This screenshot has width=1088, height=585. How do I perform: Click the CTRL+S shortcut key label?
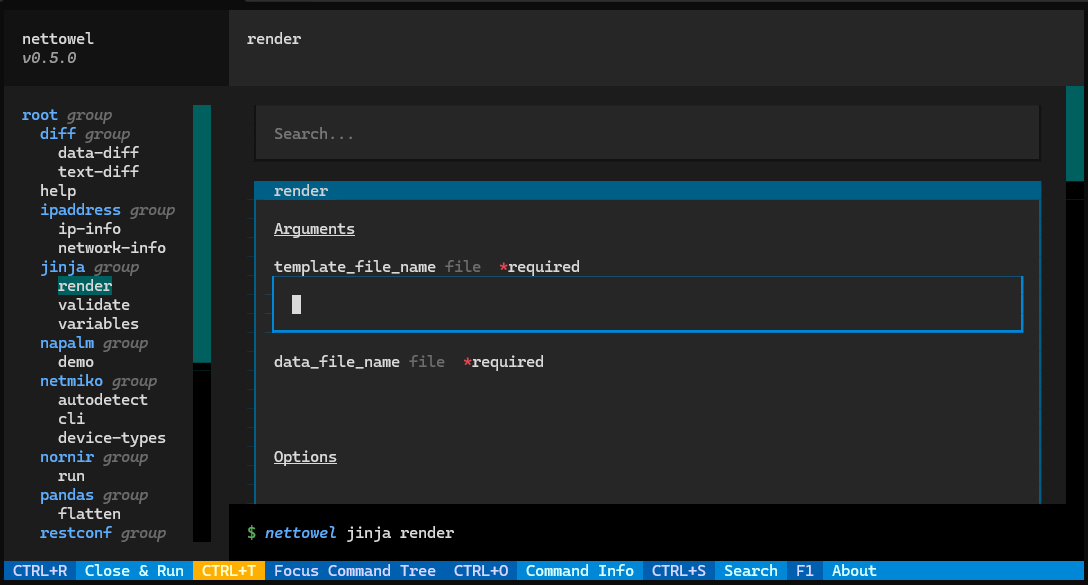click(679, 571)
